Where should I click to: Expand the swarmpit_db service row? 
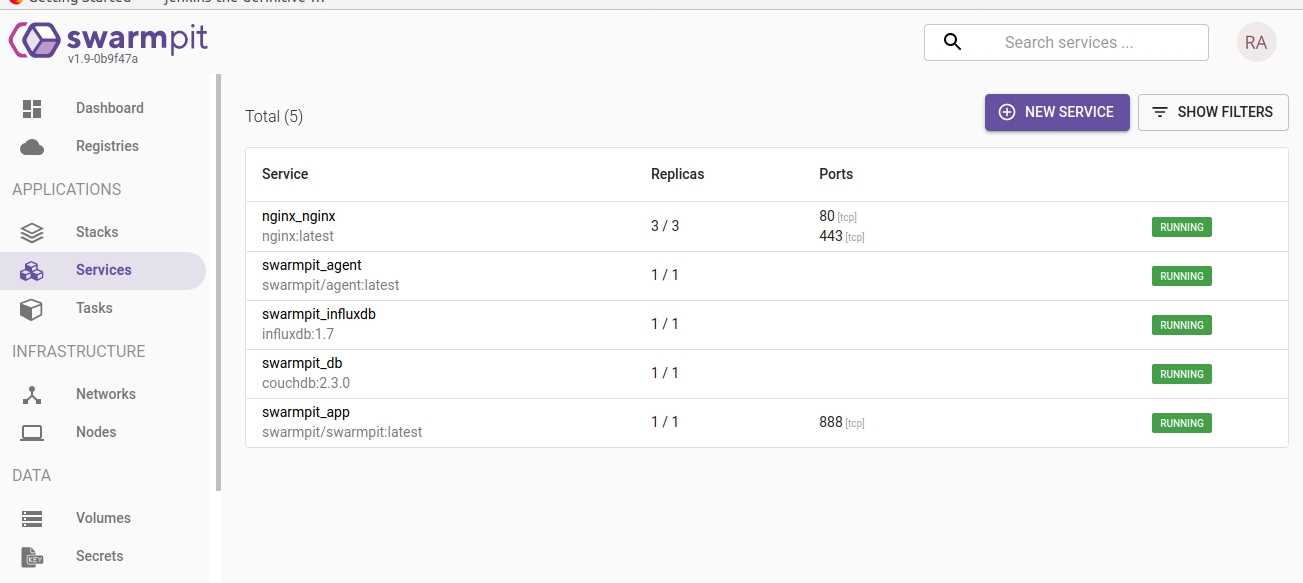tap(302, 362)
